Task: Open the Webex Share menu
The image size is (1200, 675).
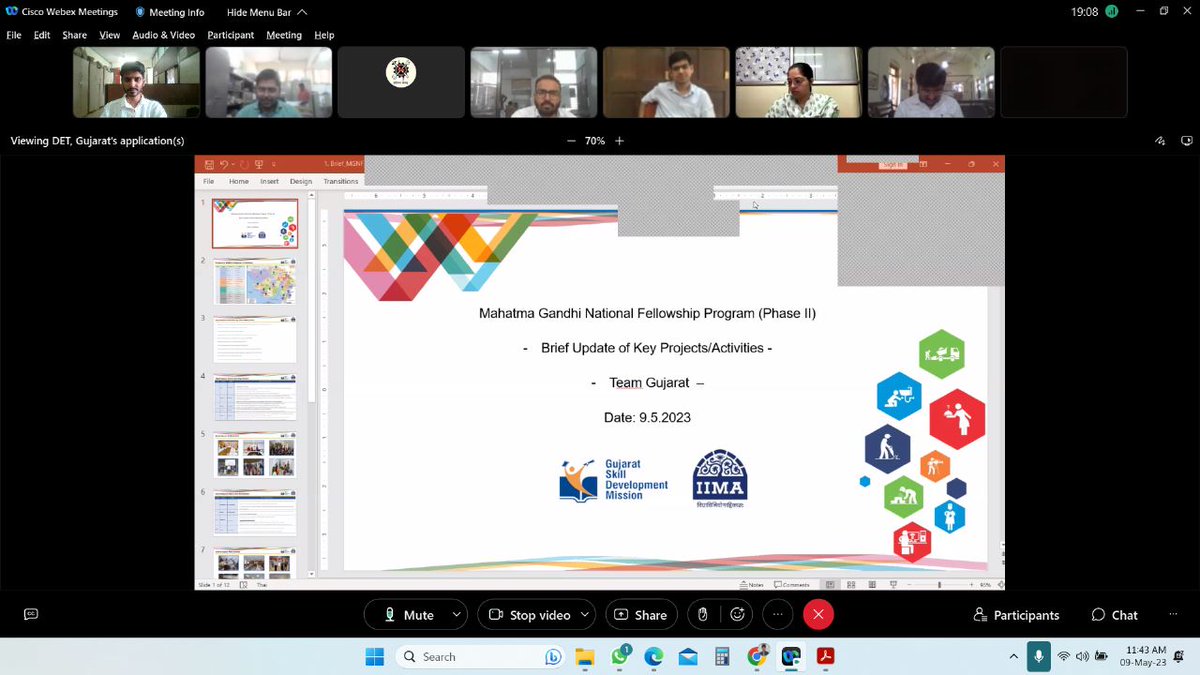Action: click(75, 35)
